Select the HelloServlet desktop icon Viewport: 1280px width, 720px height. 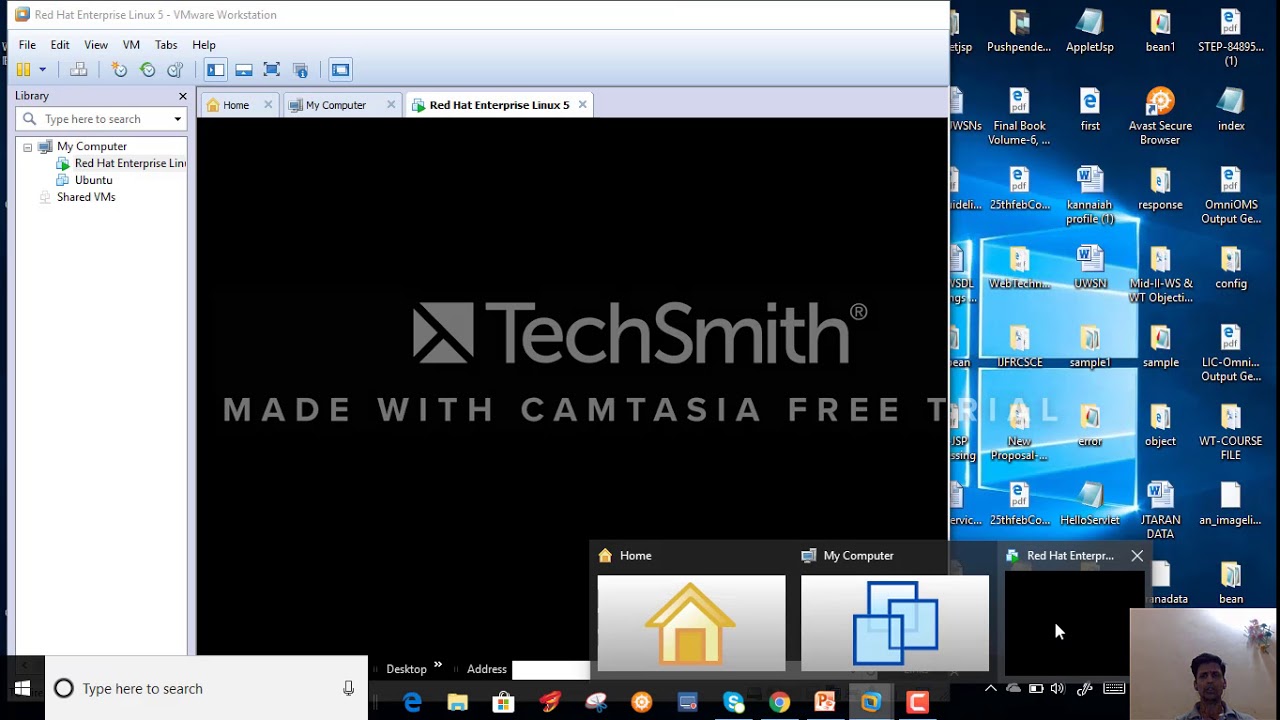pos(1090,503)
